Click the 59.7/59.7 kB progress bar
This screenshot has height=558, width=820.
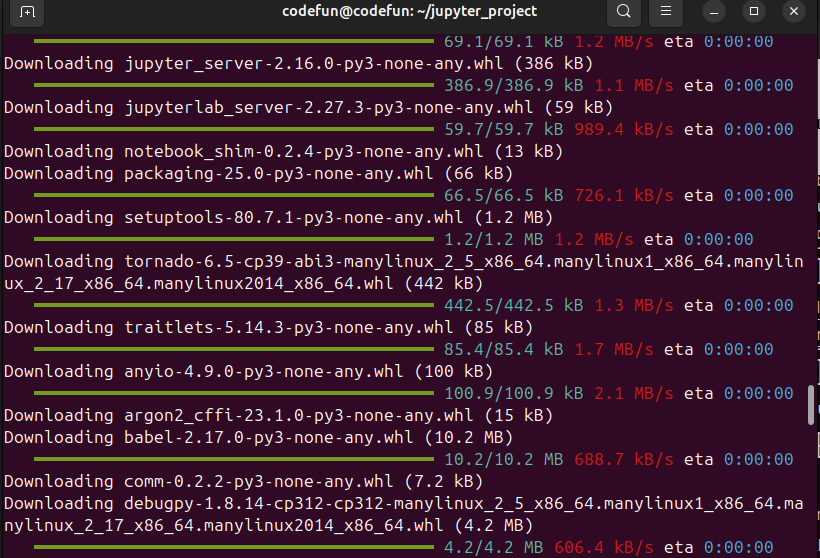(x=234, y=129)
